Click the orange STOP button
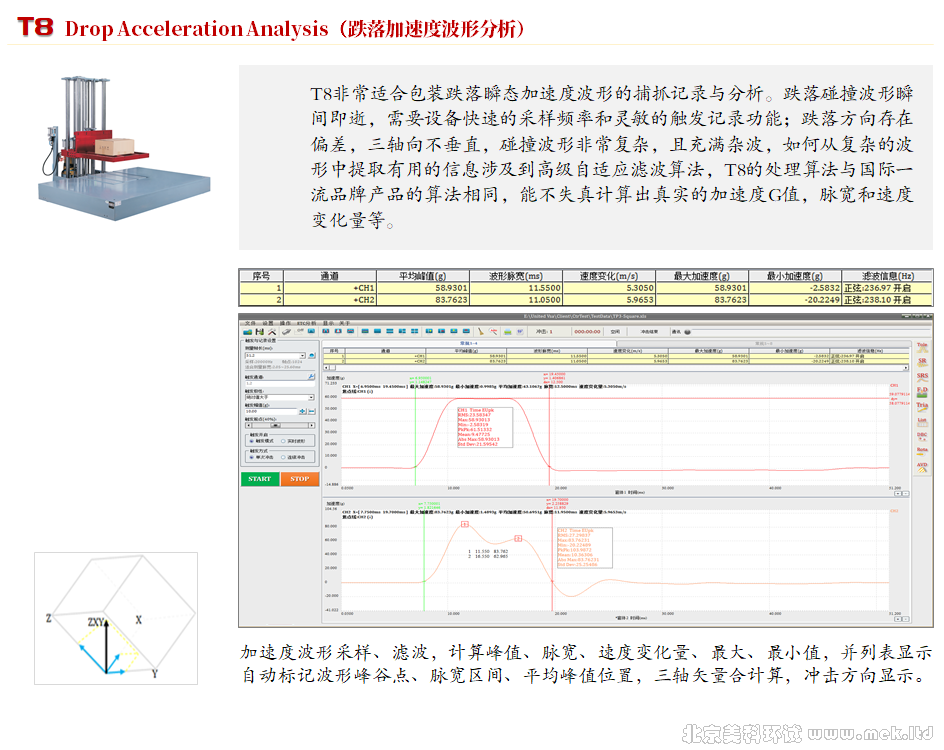Viewport: 944px width, 750px height. pyautogui.click(x=300, y=479)
